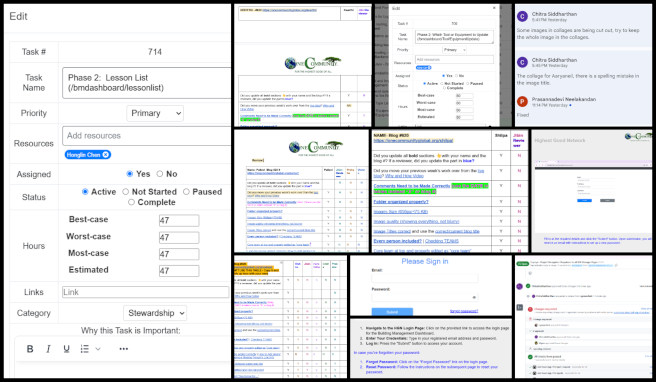Screen dimensions: 656x382
Task: Click the Most-case hours field showing 47
Action: (x=179, y=254)
